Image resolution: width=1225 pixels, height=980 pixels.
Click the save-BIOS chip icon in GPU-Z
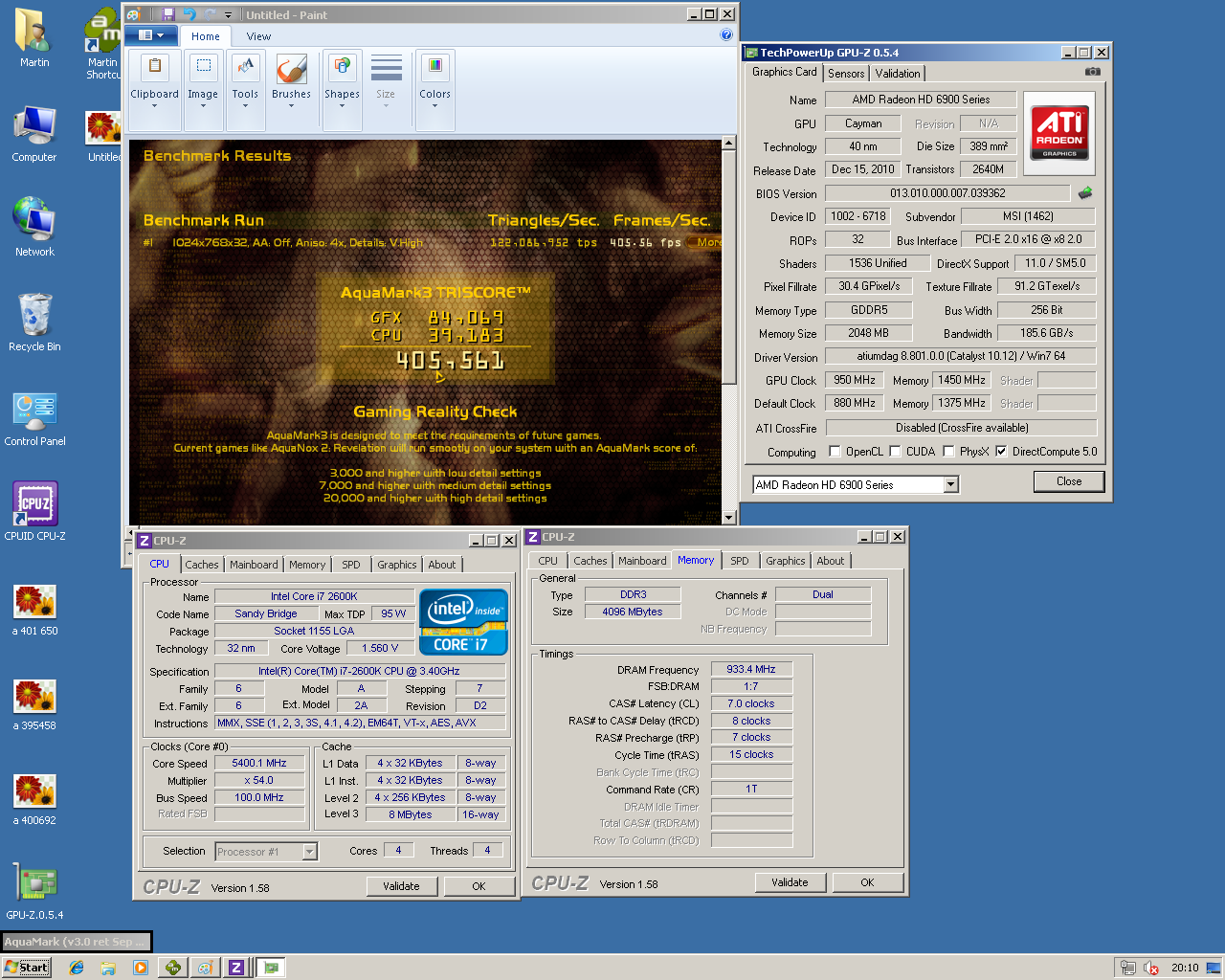[1085, 192]
